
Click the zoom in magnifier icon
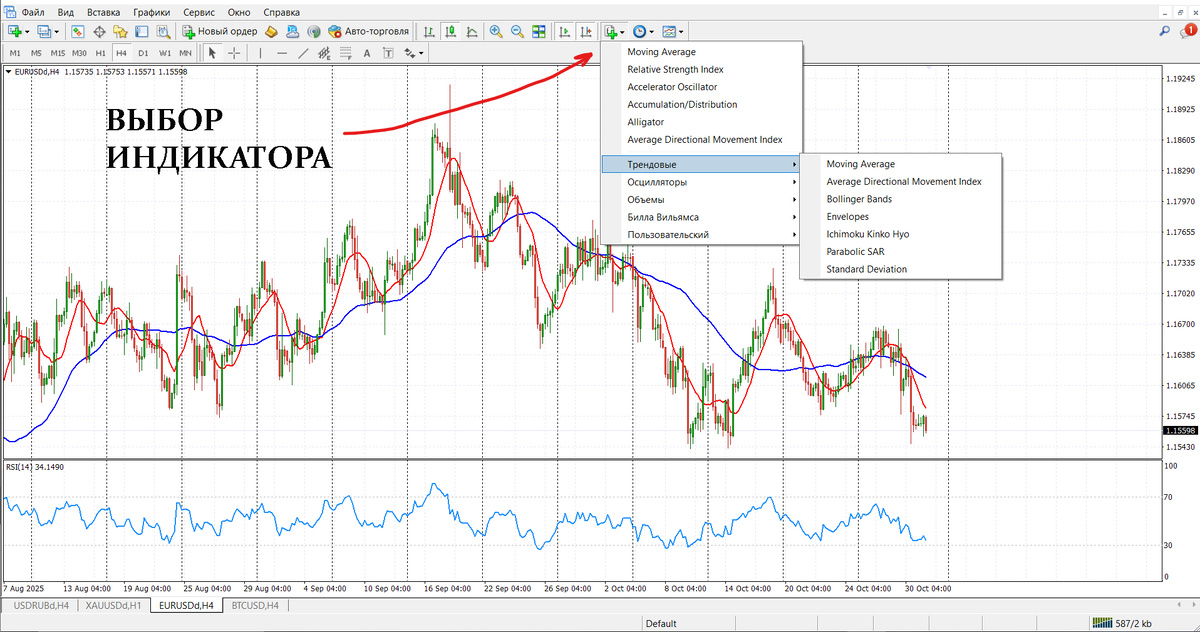click(496, 31)
